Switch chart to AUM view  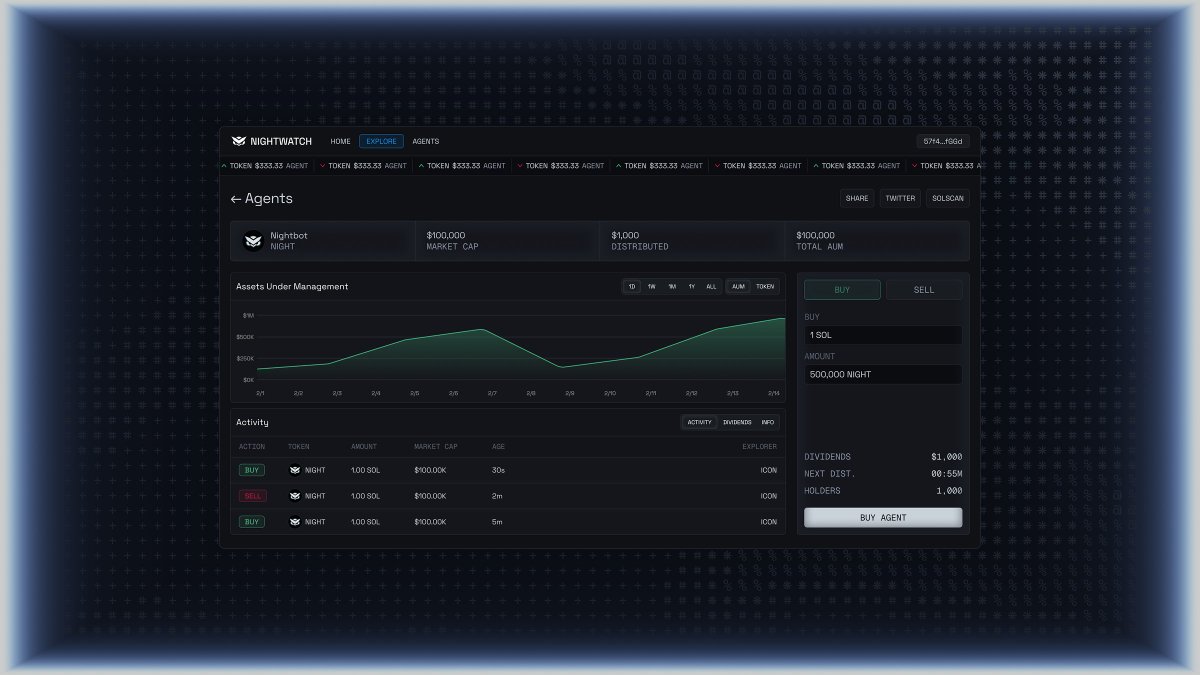click(738, 287)
